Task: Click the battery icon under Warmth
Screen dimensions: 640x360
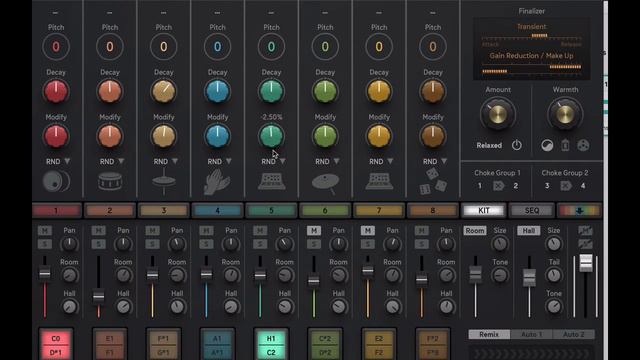Action: tap(565, 145)
